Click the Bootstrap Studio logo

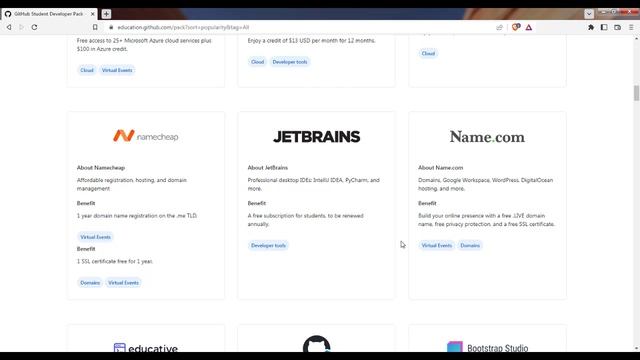point(487,347)
